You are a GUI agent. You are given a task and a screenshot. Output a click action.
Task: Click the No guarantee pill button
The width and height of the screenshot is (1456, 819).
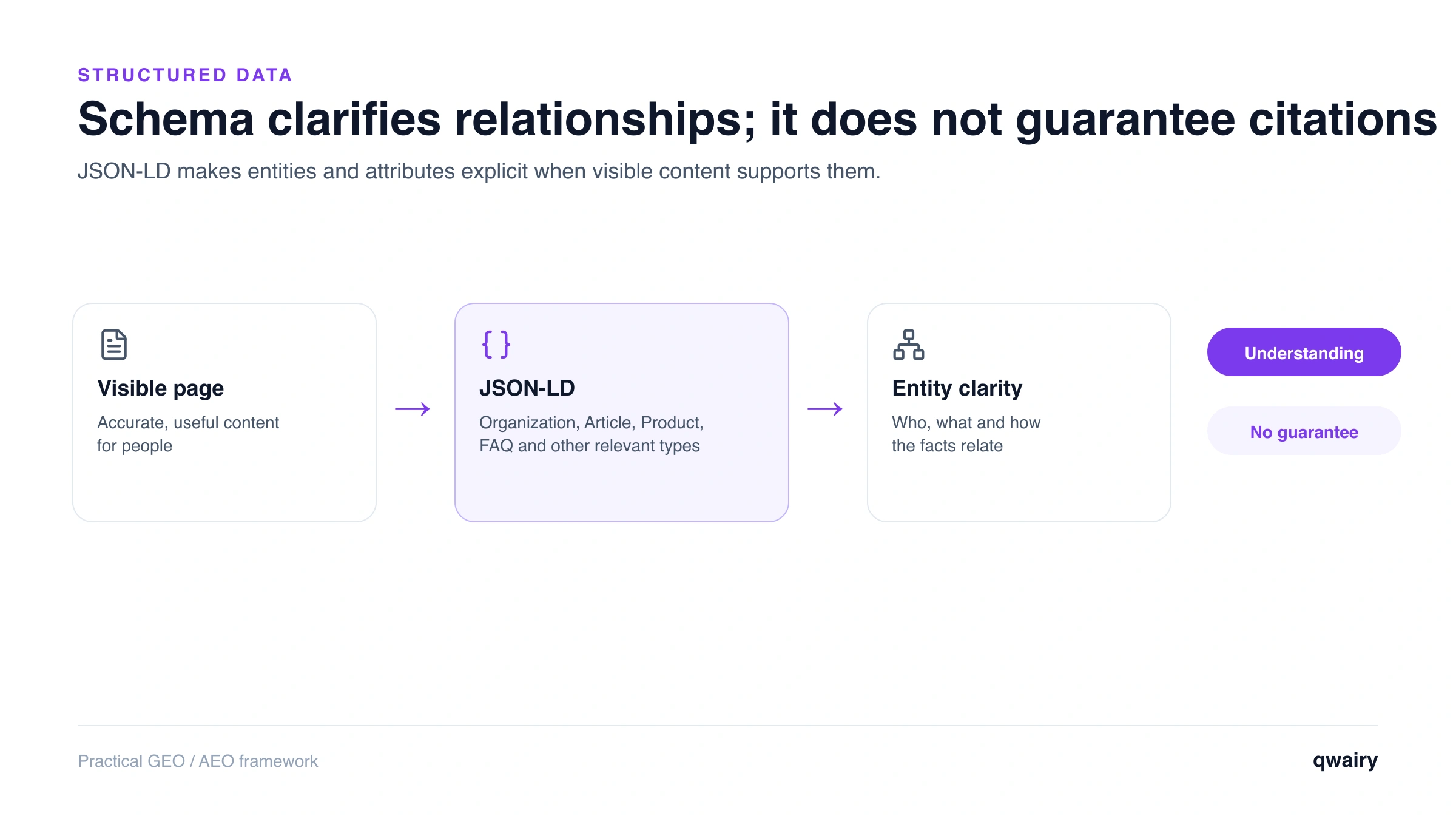pos(1304,431)
